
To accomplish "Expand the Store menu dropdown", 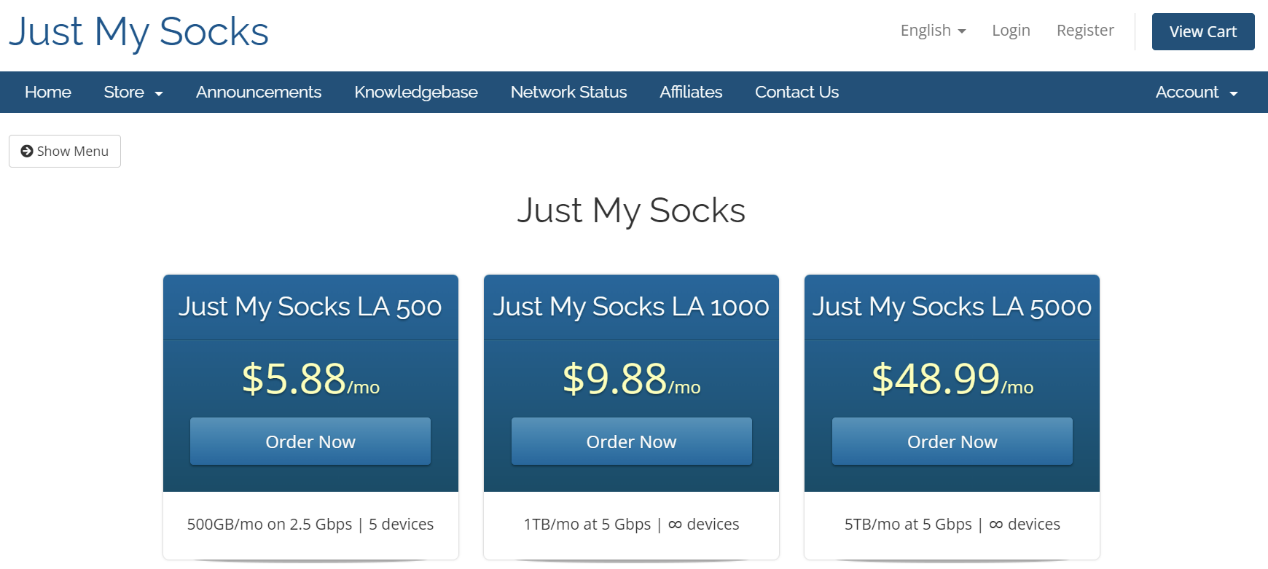I will pos(133,92).
